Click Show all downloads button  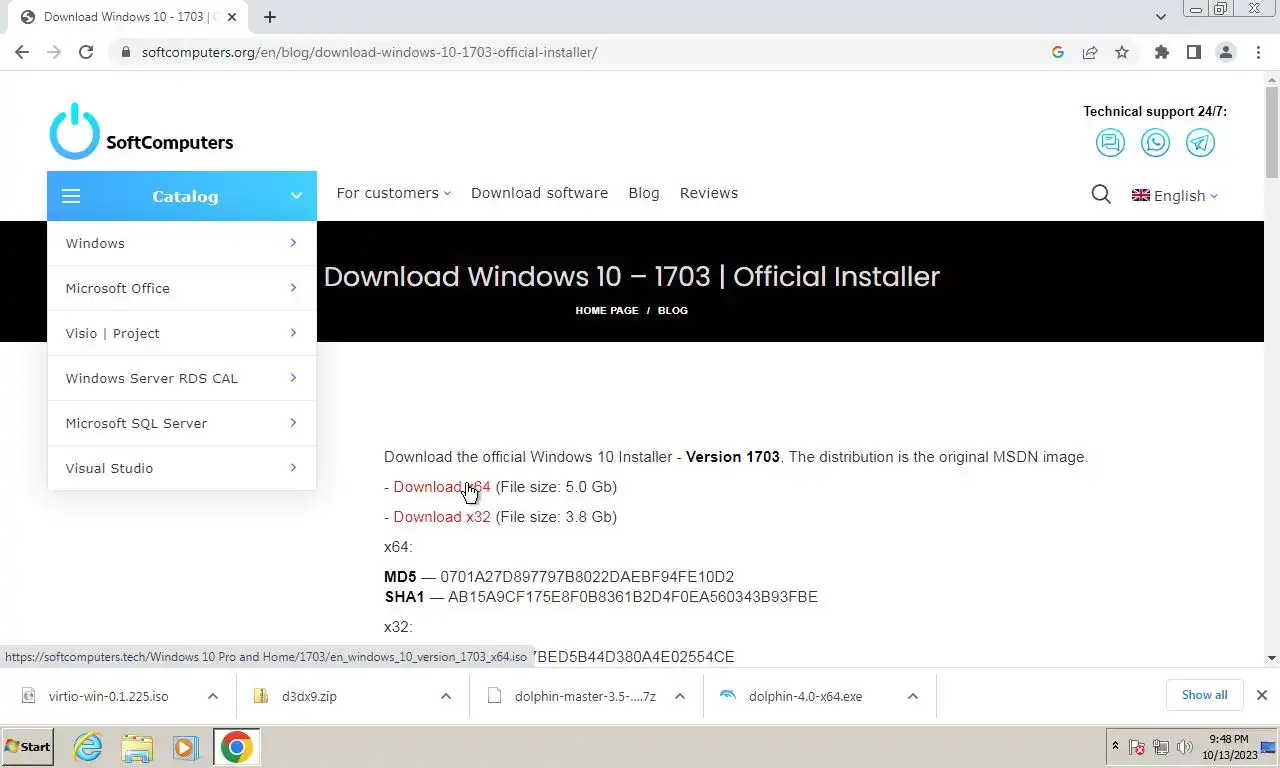coord(1204,695)
